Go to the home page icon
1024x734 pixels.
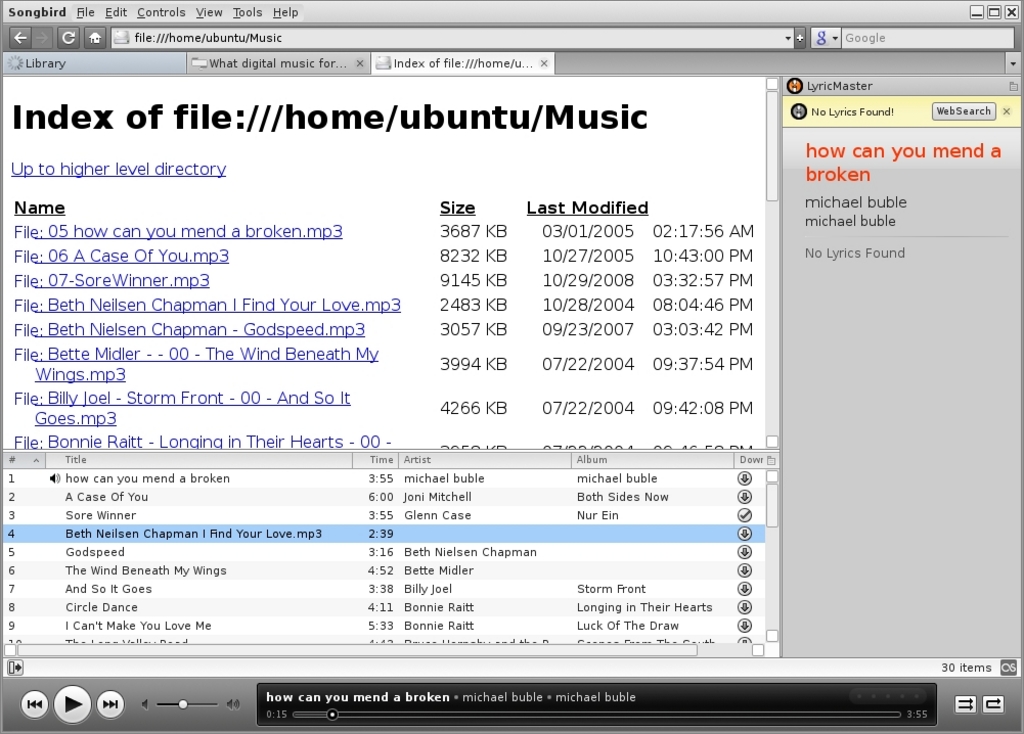tap(95, 38)
